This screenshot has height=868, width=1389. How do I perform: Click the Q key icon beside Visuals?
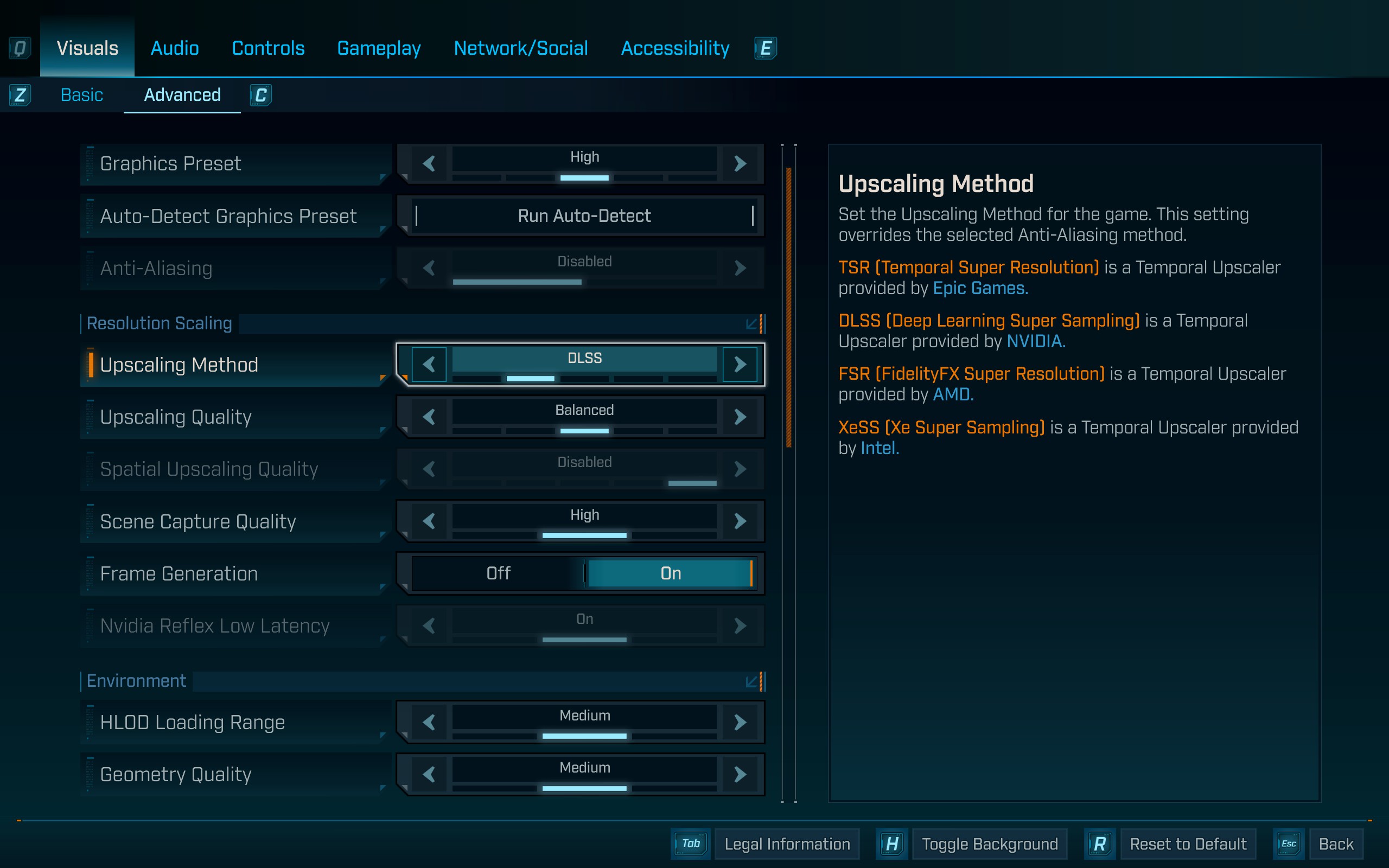point(20,48)
